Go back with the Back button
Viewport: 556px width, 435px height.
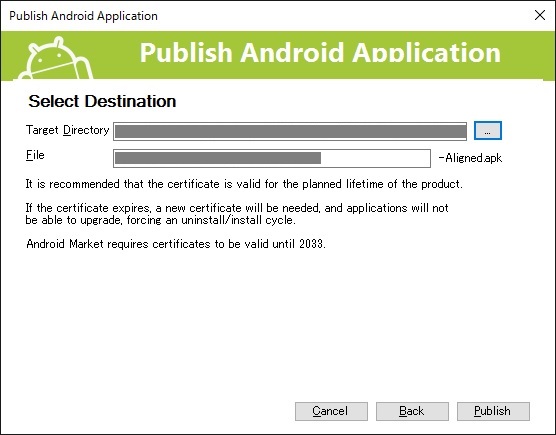coord(412,411)
